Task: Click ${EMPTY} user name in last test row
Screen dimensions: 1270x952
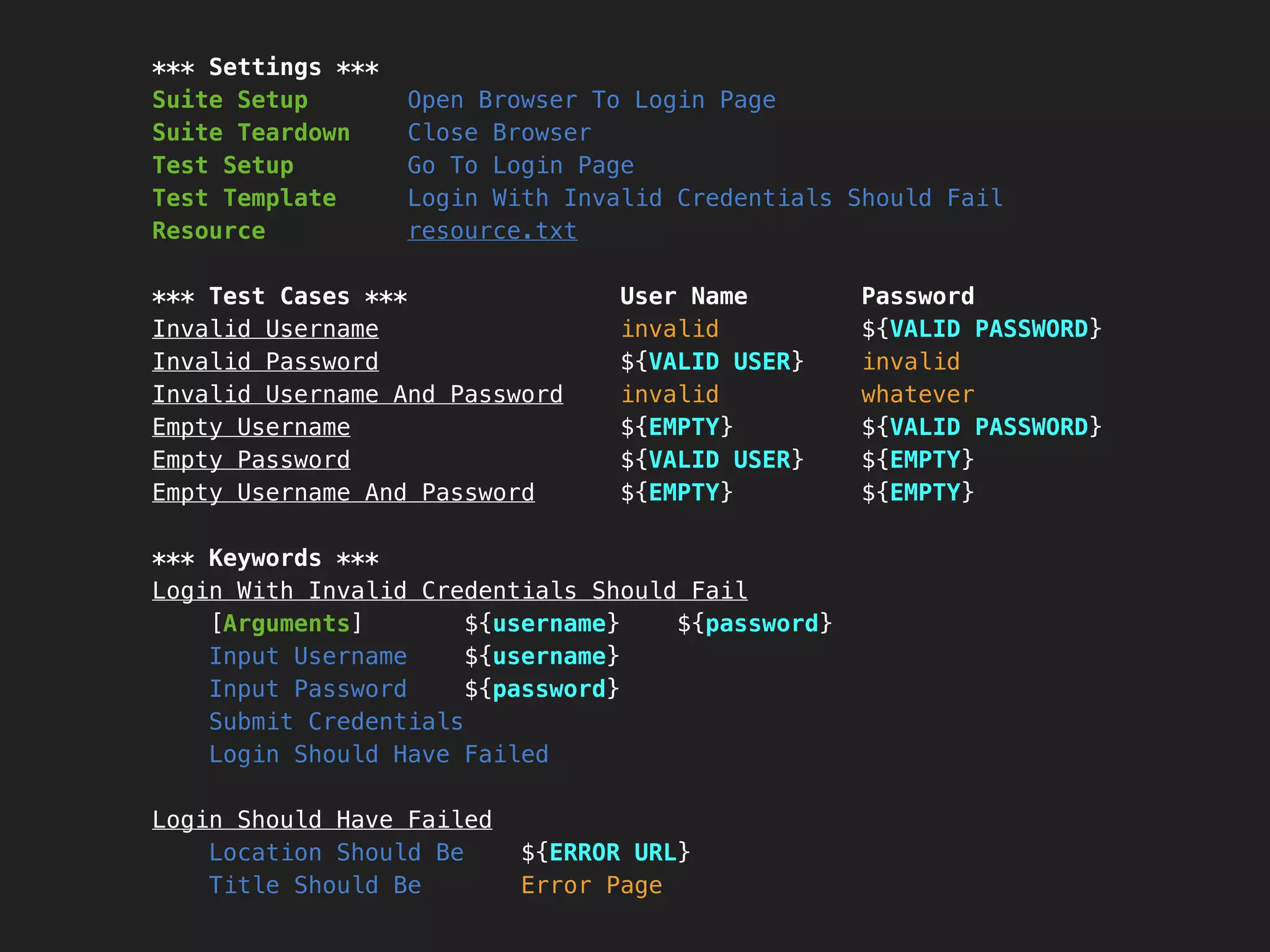Action: [x=677, y=493]
